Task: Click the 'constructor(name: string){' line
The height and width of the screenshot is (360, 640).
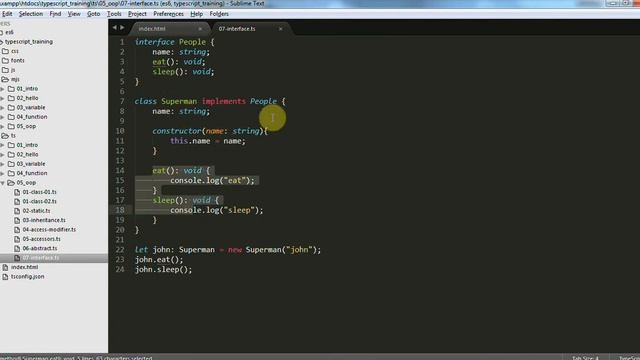Action: pyautogui.click(x=210, y=131)
